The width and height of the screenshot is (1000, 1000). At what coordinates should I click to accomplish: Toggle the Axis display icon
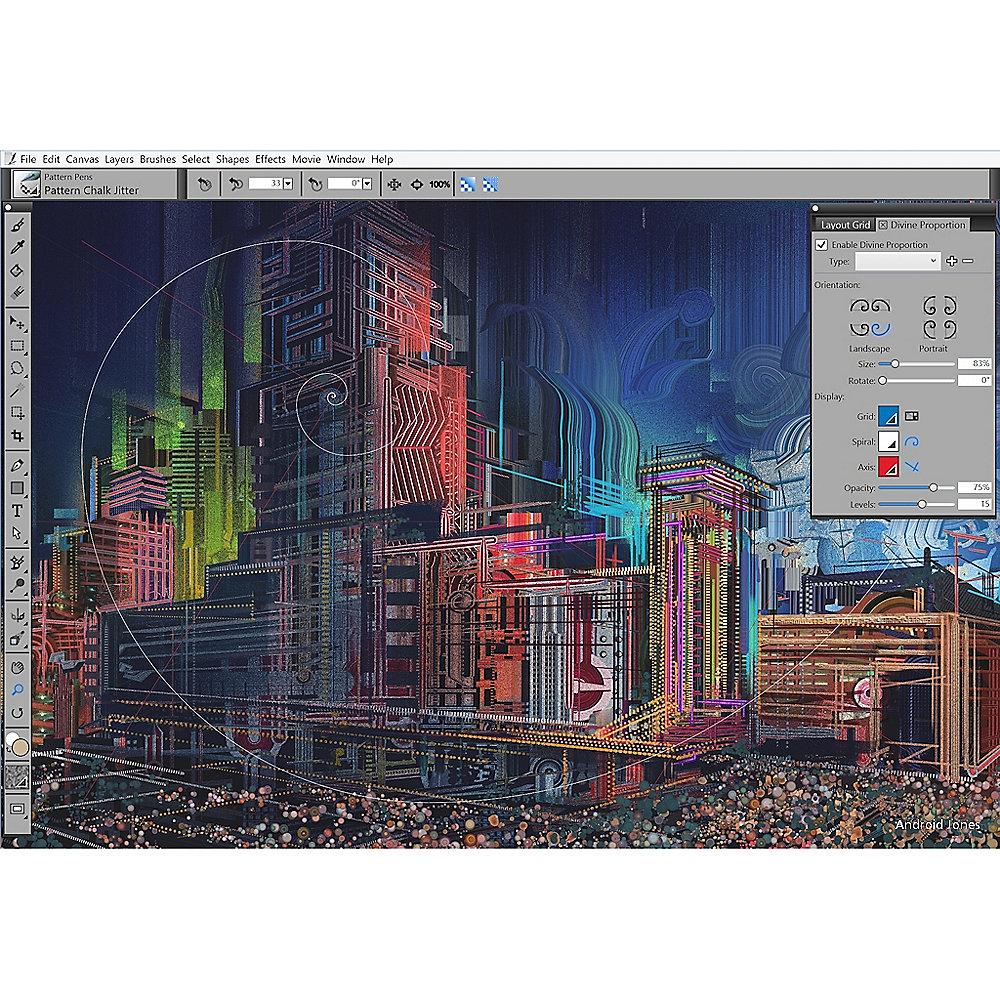(912, 467)
